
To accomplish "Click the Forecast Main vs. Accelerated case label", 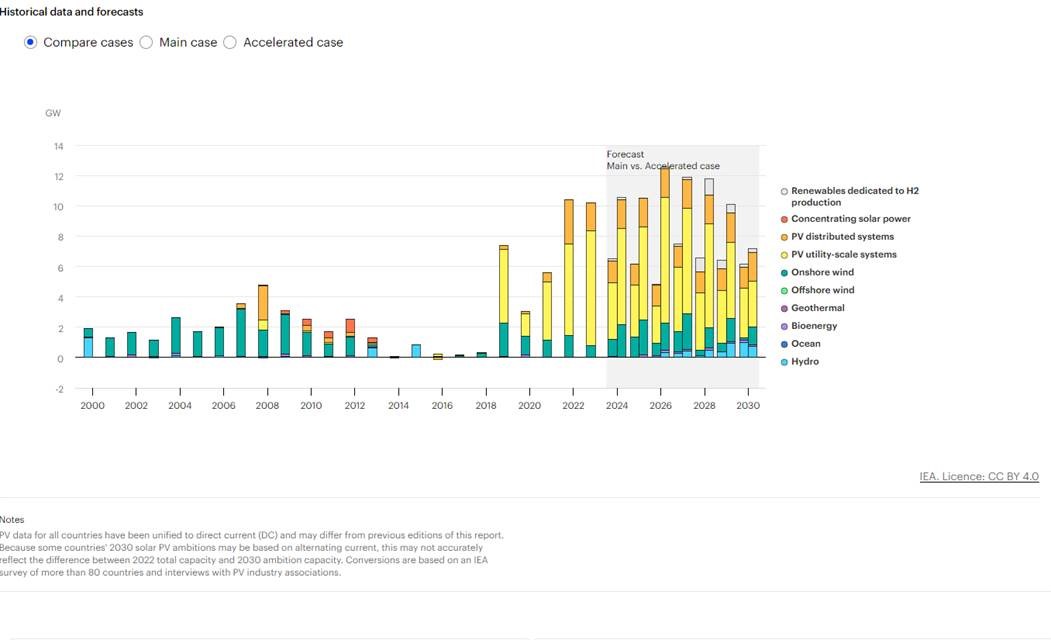I will [662, 161].
